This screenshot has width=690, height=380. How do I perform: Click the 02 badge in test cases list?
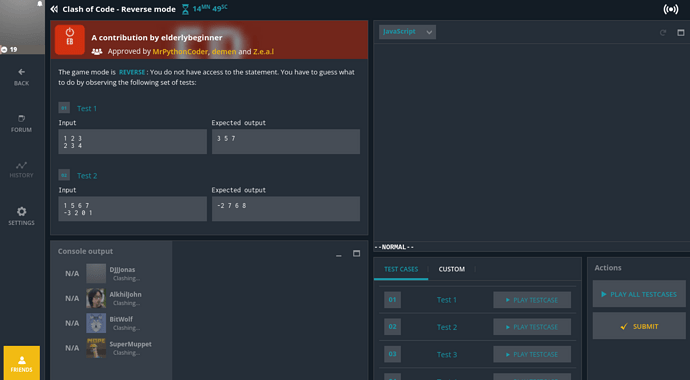click(x=392, y=327)
